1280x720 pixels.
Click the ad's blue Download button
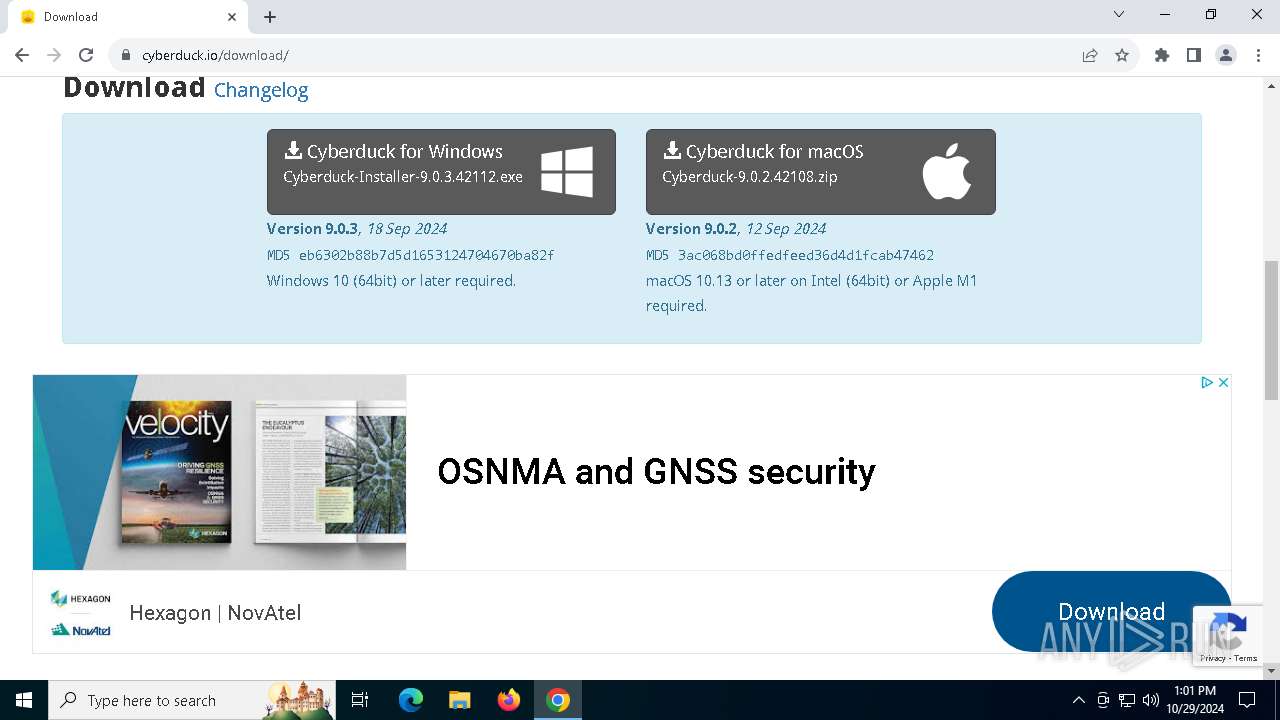coord(1111,611)
